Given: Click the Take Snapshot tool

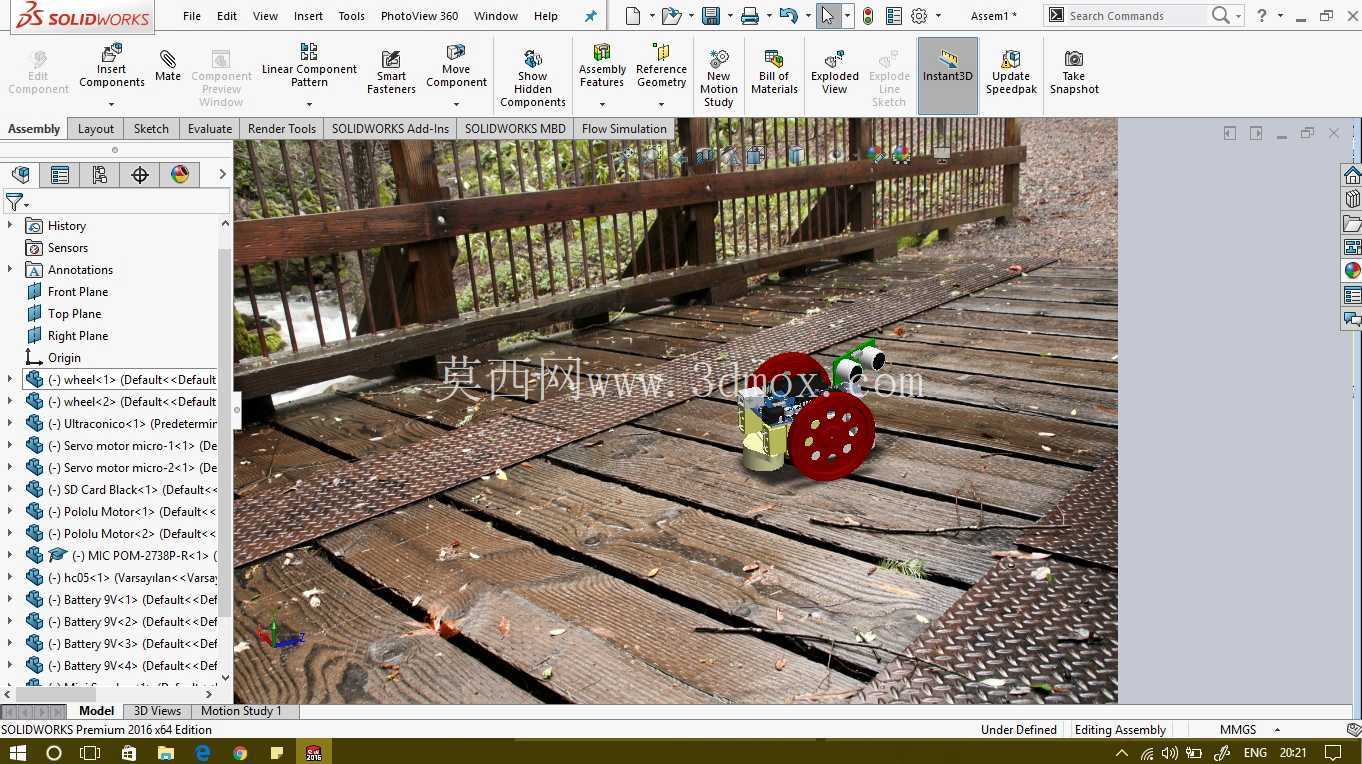Looking at the screenshot, I should click(1074, 72).
